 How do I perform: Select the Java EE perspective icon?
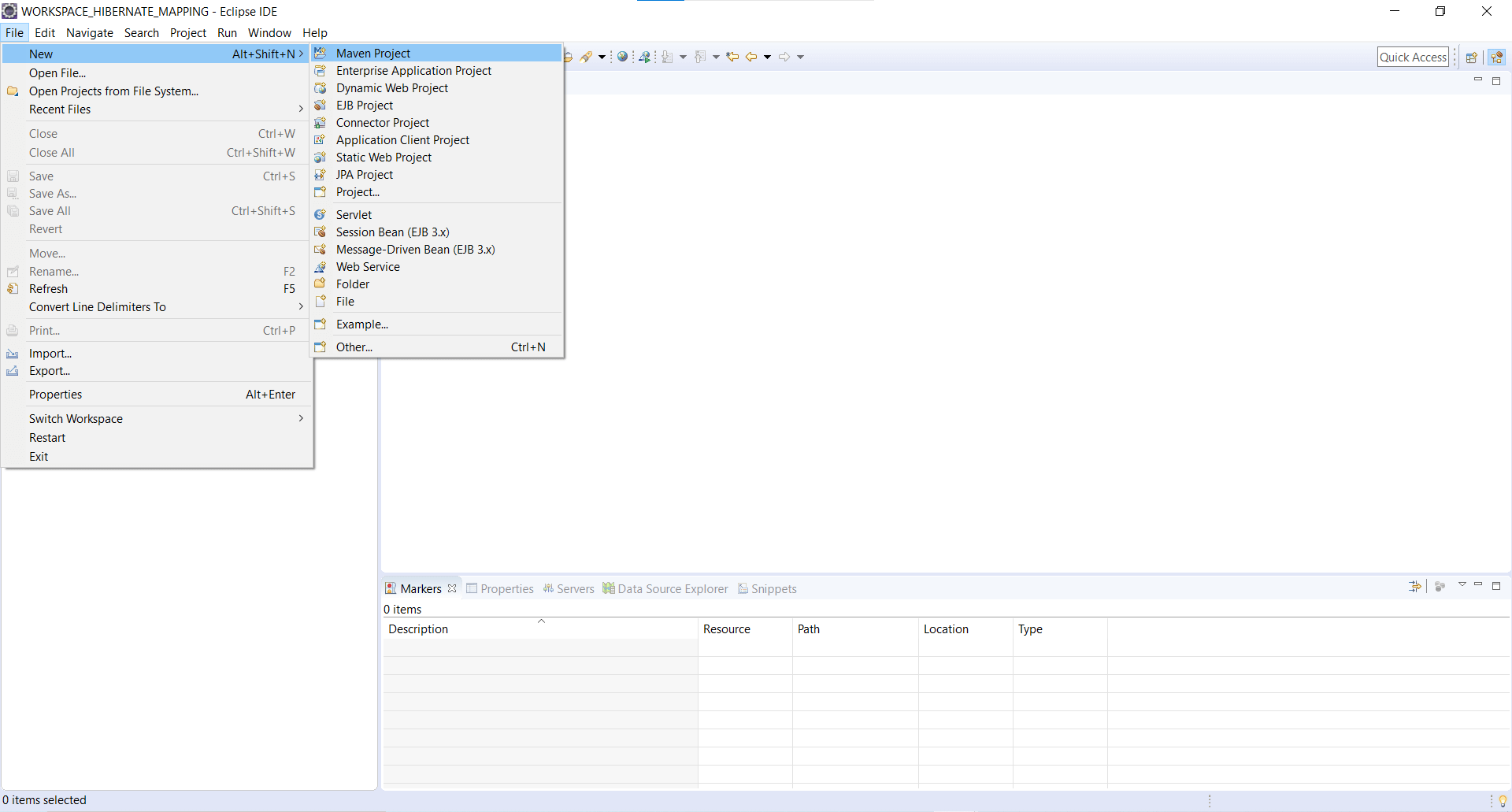pos(1497,57)
